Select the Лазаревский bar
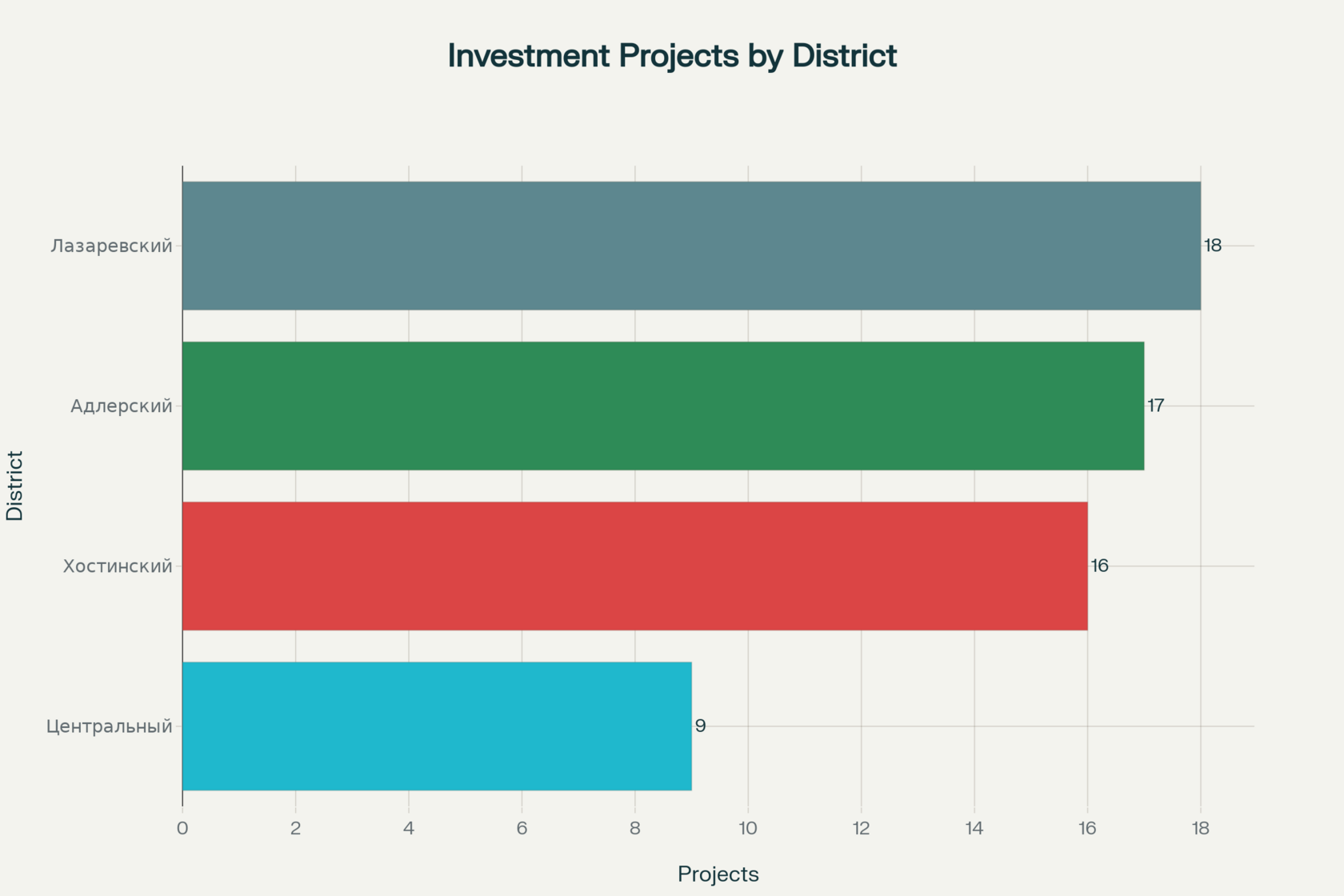This screenshot has height=896, width=1344. point(691,246)
